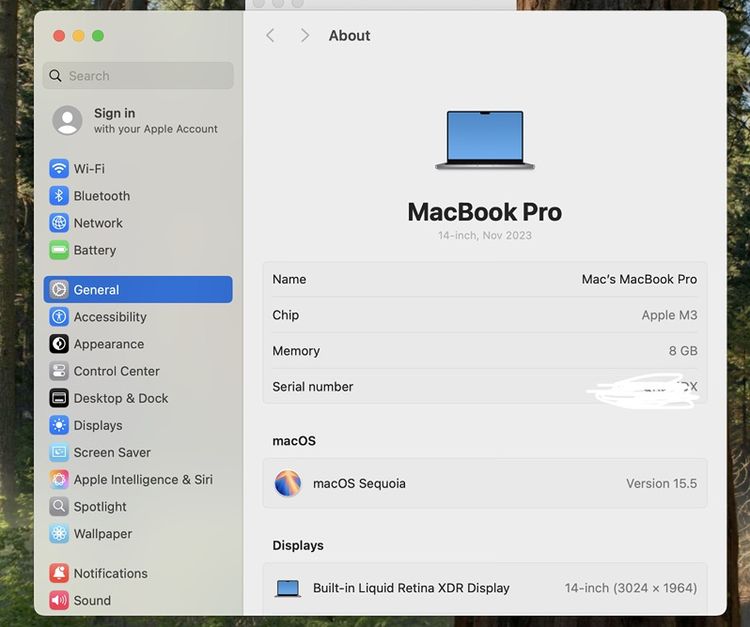Edit the Name field Mac's MacBook Pro
Image resolution: width=750 pixels, height=627 pixels.
point(639,279)
